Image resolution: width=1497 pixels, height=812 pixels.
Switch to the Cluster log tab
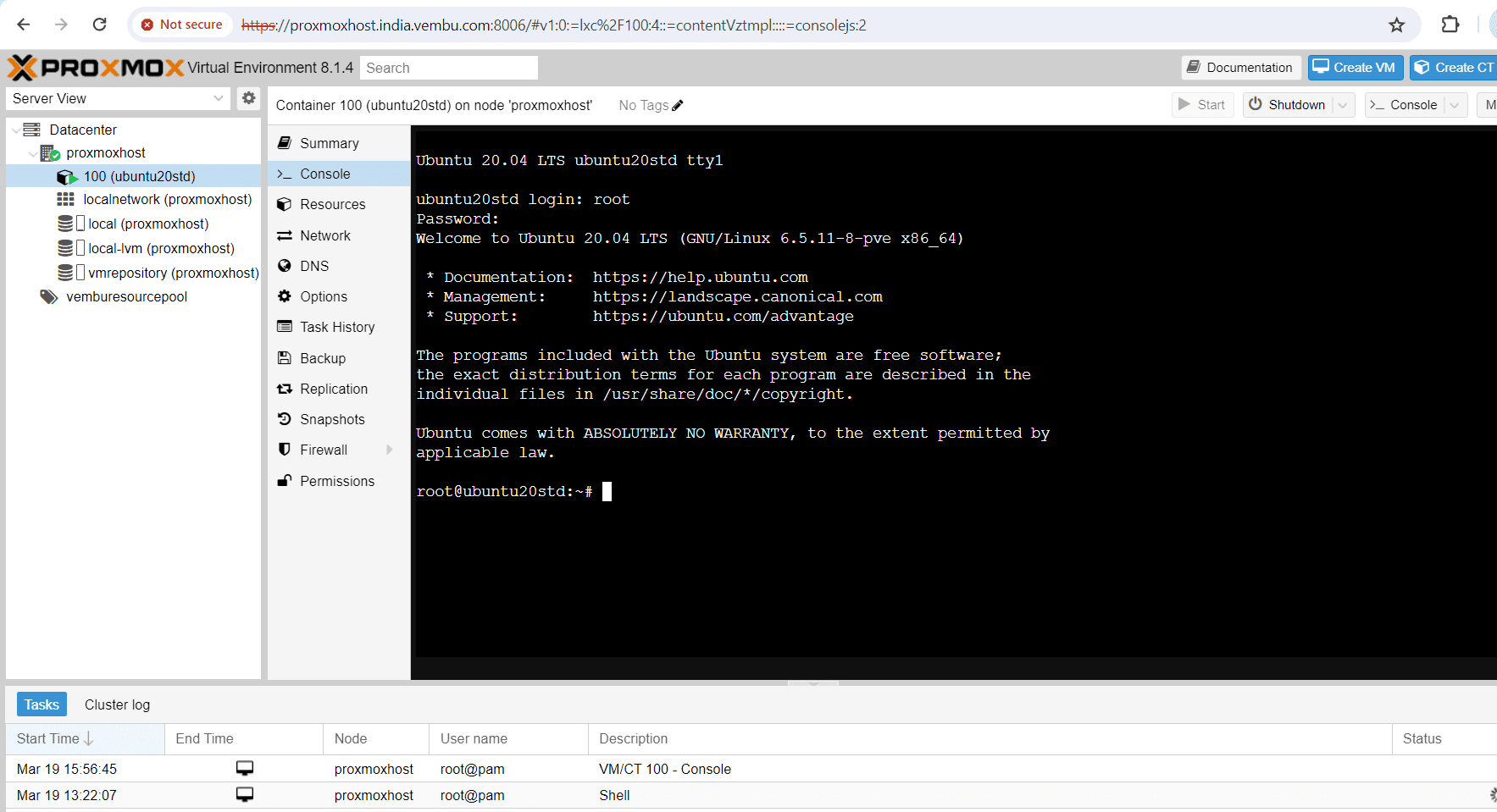pyautogui.click(x=117, y=704)
